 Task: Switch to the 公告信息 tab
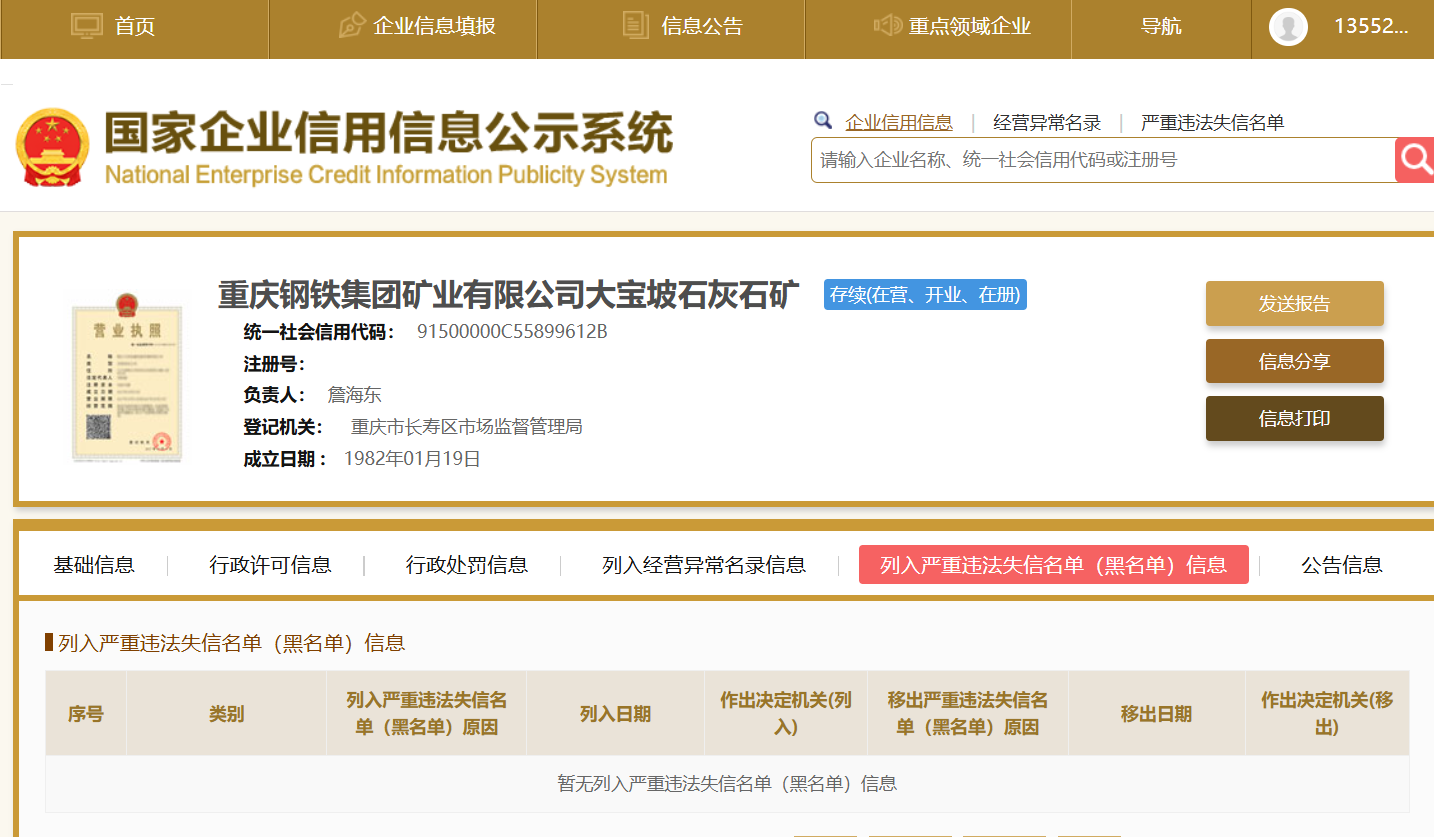(x=1342, y=565)
